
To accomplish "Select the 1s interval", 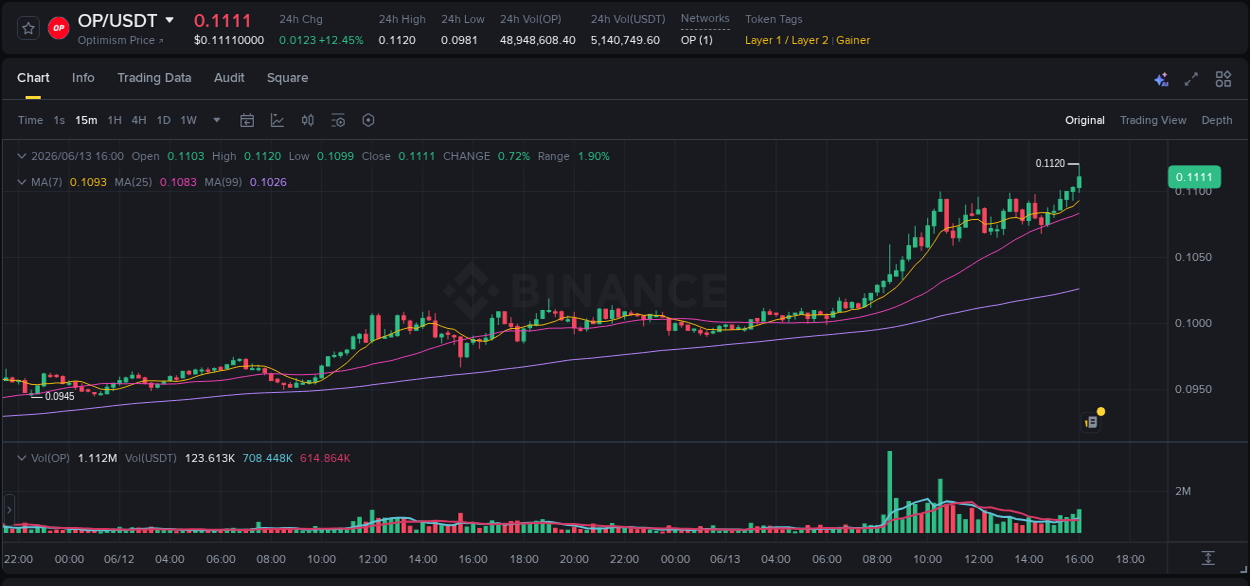I will [59, 120].
